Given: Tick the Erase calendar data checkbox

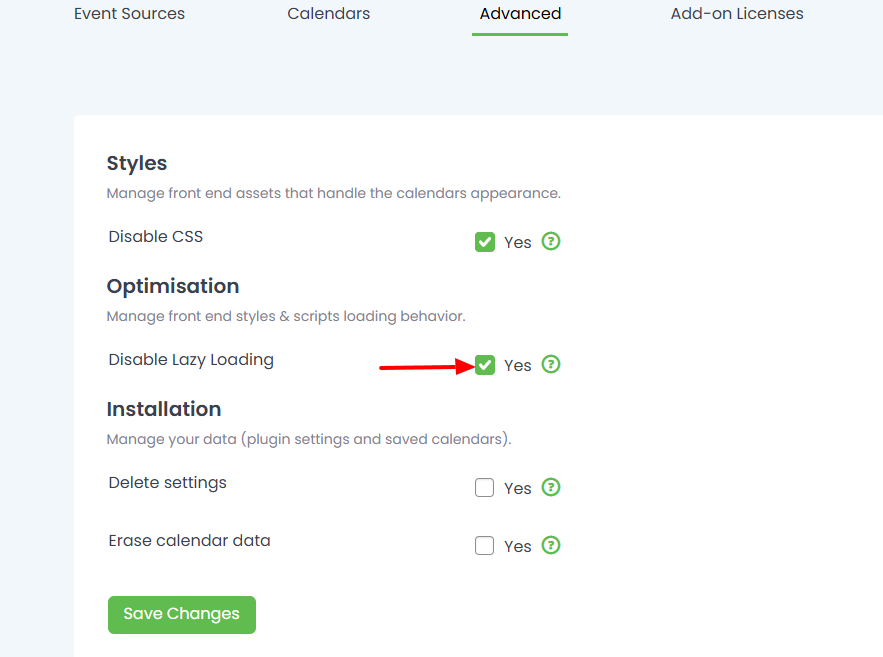Looking at the screenshot, I should click(x=485, y=546).
